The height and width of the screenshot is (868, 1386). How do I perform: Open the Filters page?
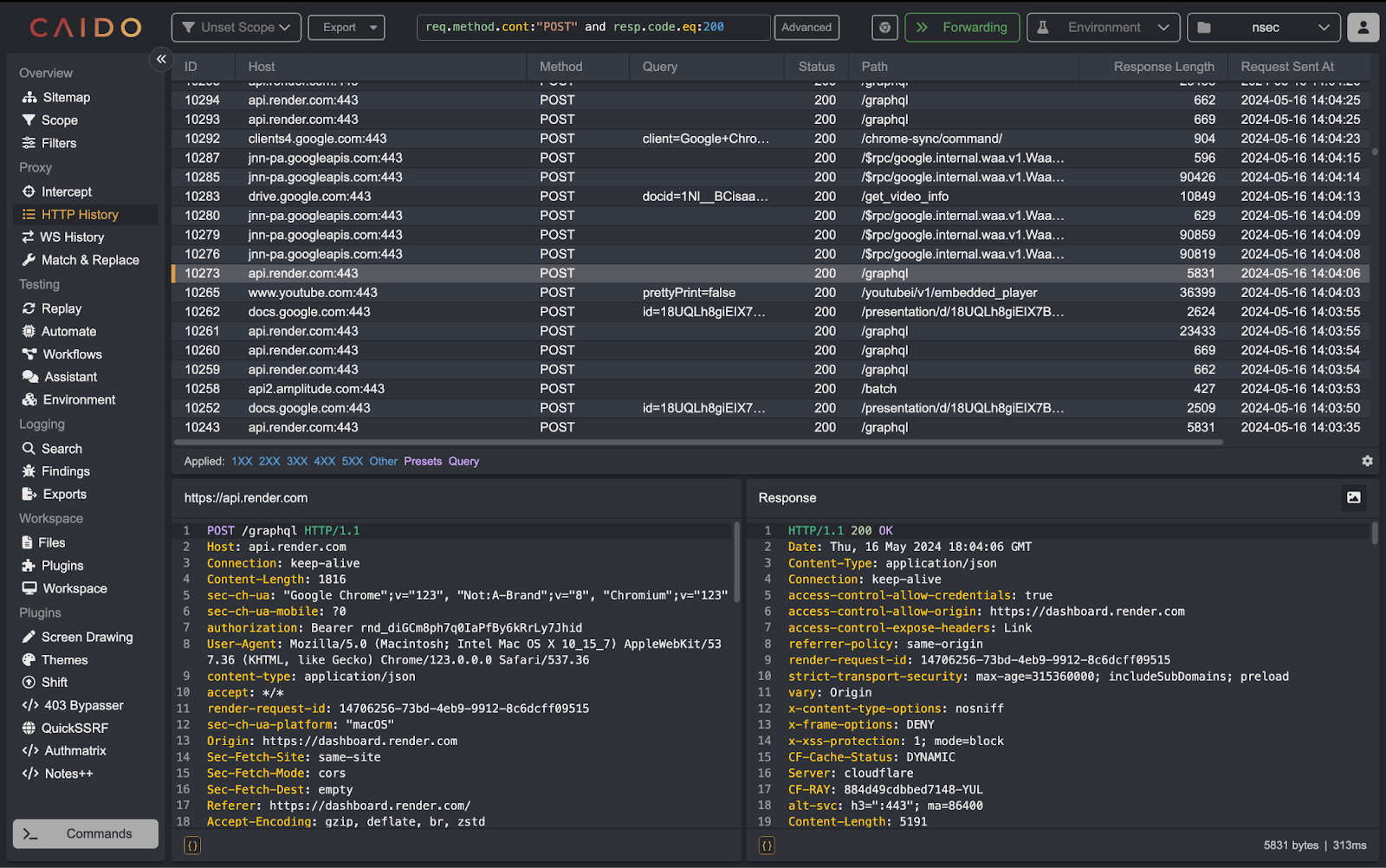click(49, 143)
